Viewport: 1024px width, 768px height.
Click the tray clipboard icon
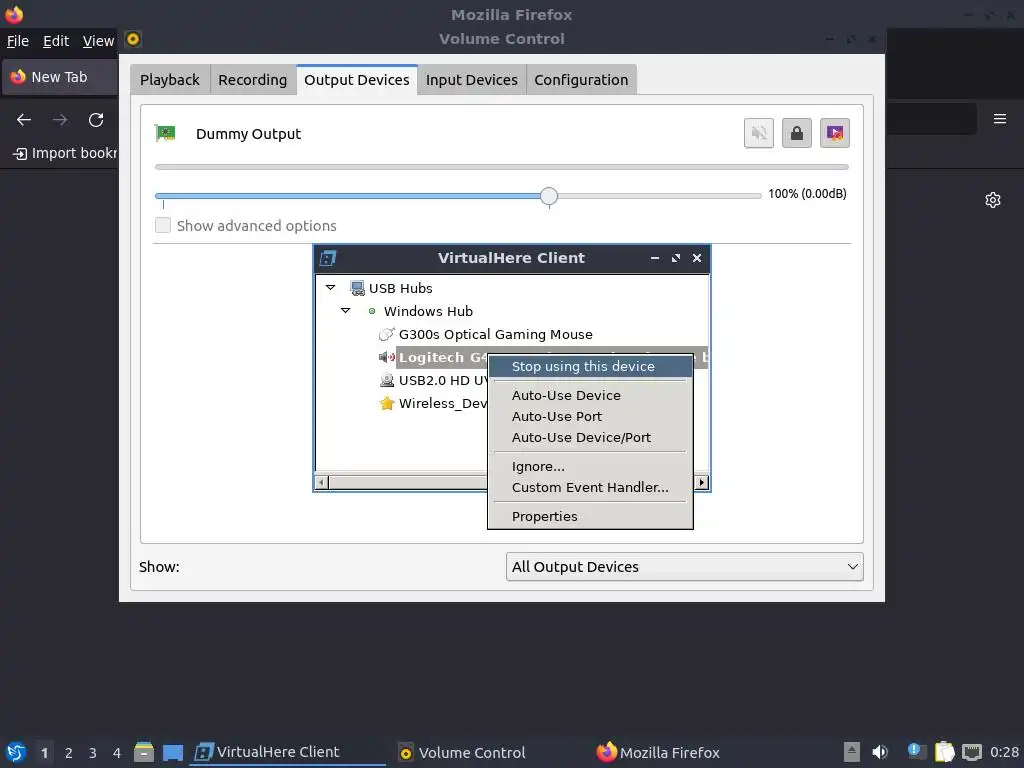(944, 752)
